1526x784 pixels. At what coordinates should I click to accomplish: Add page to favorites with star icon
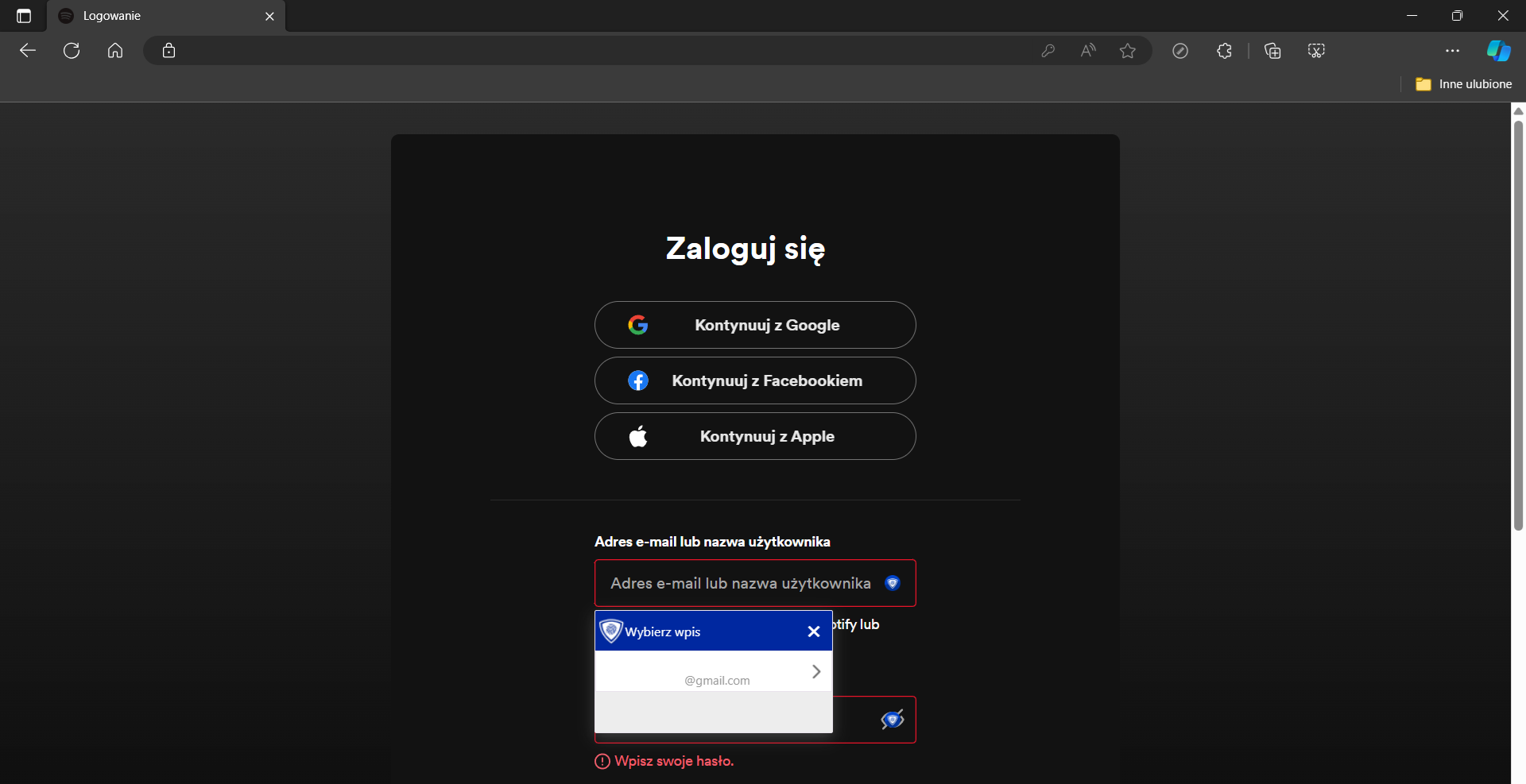(1127, 51)
